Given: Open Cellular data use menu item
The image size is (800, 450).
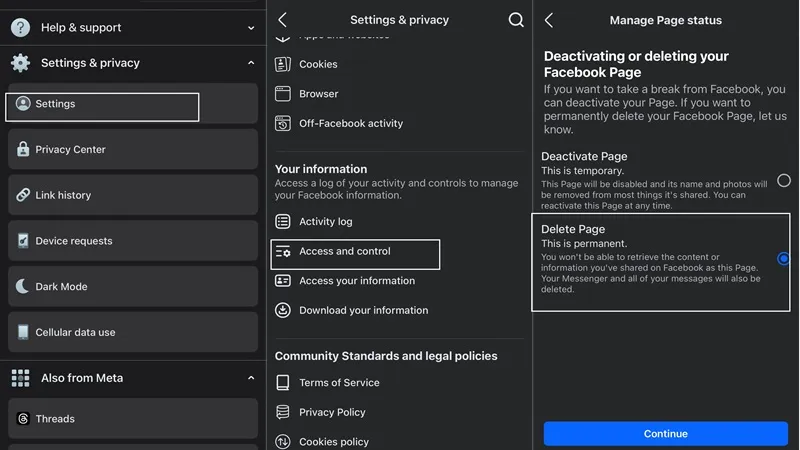Looking at the screenshot, I should pos(133,332).
